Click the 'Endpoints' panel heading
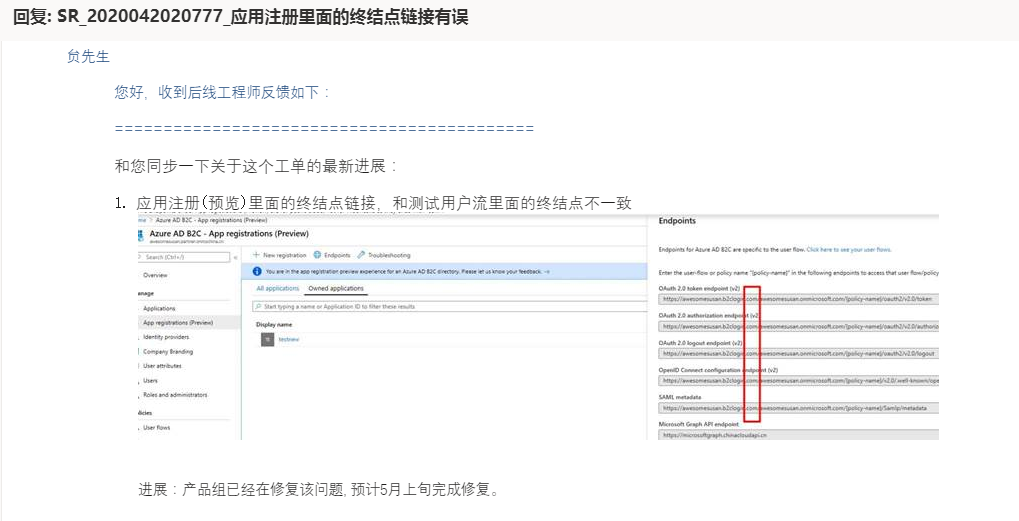Viewport: 1019px width, 521px height. click(x=677, y=221)
